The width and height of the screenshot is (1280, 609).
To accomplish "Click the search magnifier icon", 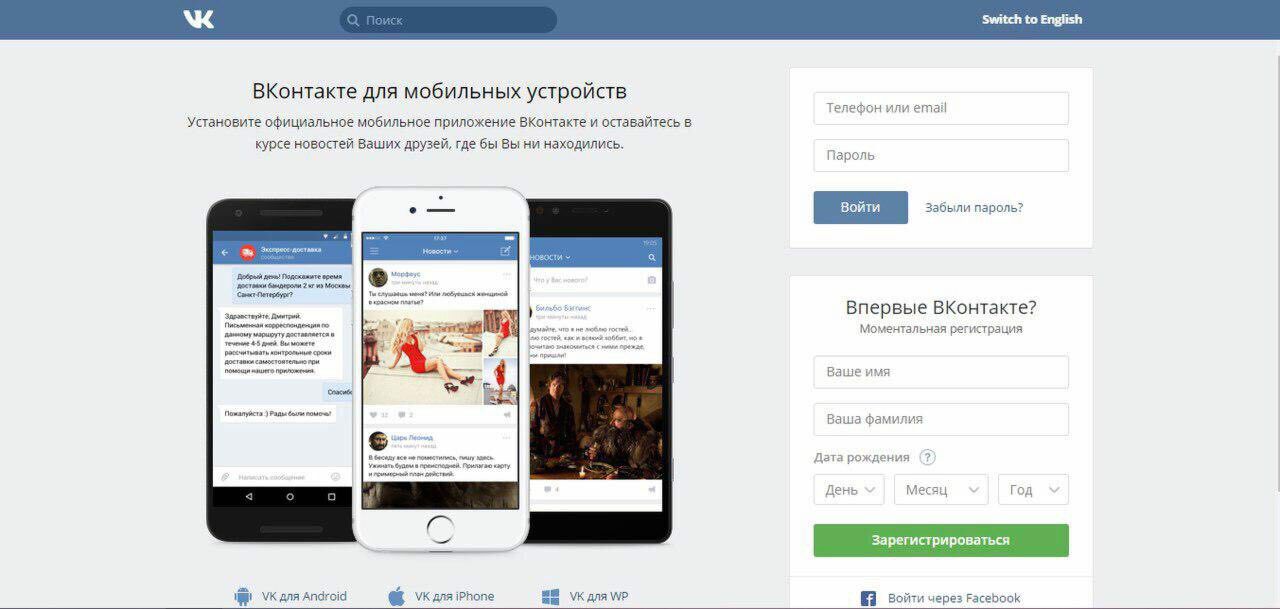I will [x=352, y=20].
